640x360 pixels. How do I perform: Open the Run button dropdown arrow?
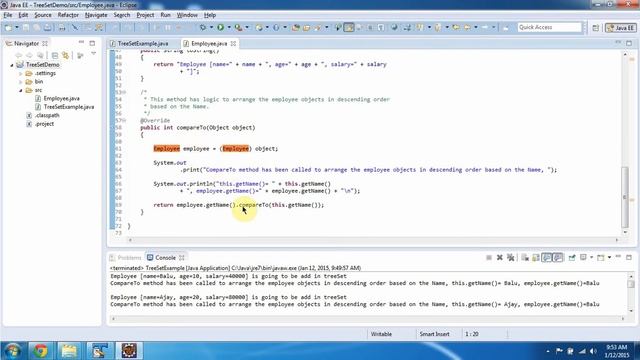(229, 27)
